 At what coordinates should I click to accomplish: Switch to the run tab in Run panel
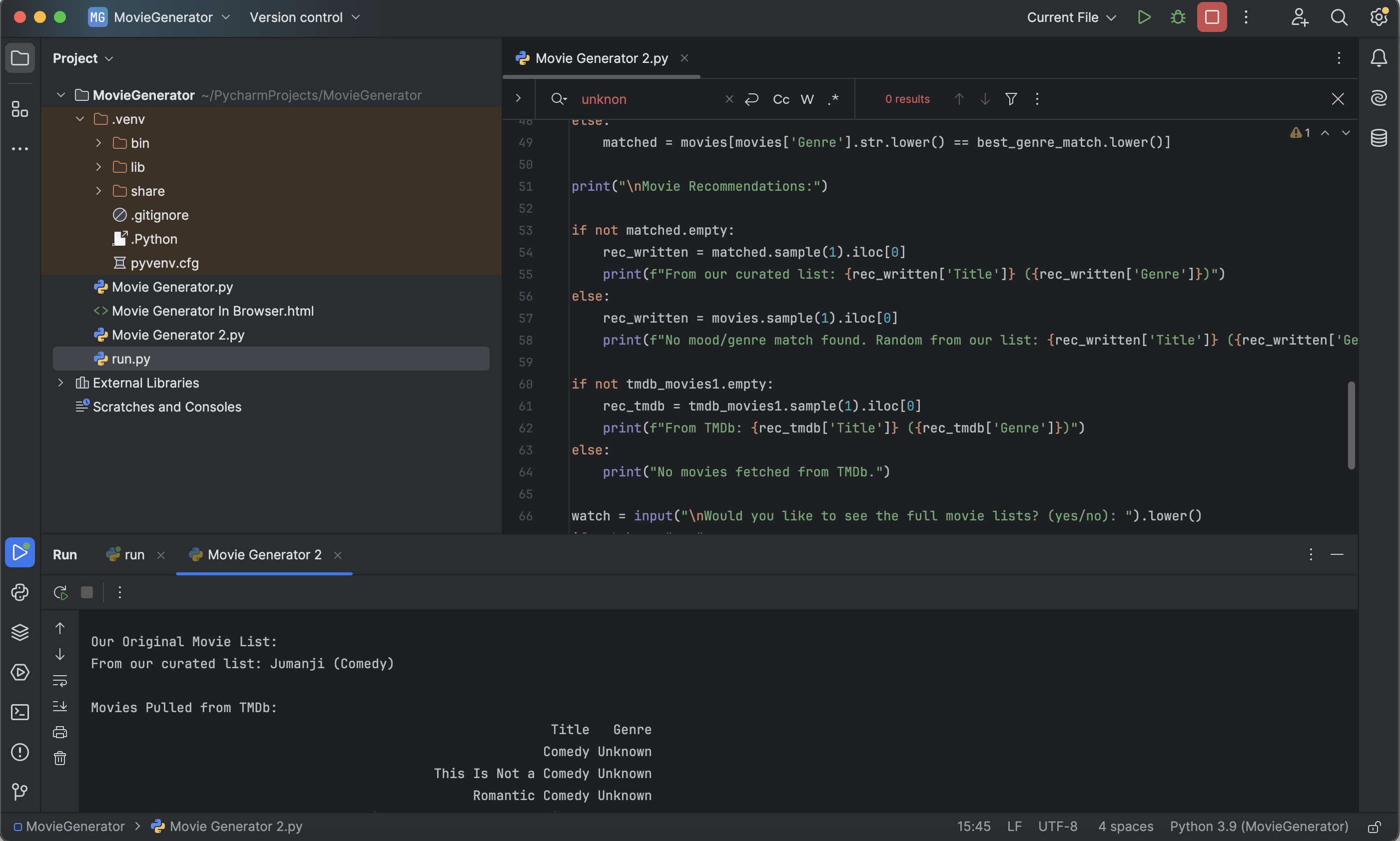click(134, 555)
